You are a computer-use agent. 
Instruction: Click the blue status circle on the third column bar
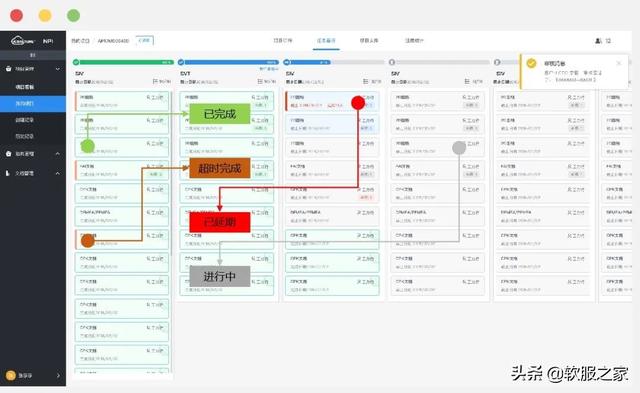(x=287, y=62)
